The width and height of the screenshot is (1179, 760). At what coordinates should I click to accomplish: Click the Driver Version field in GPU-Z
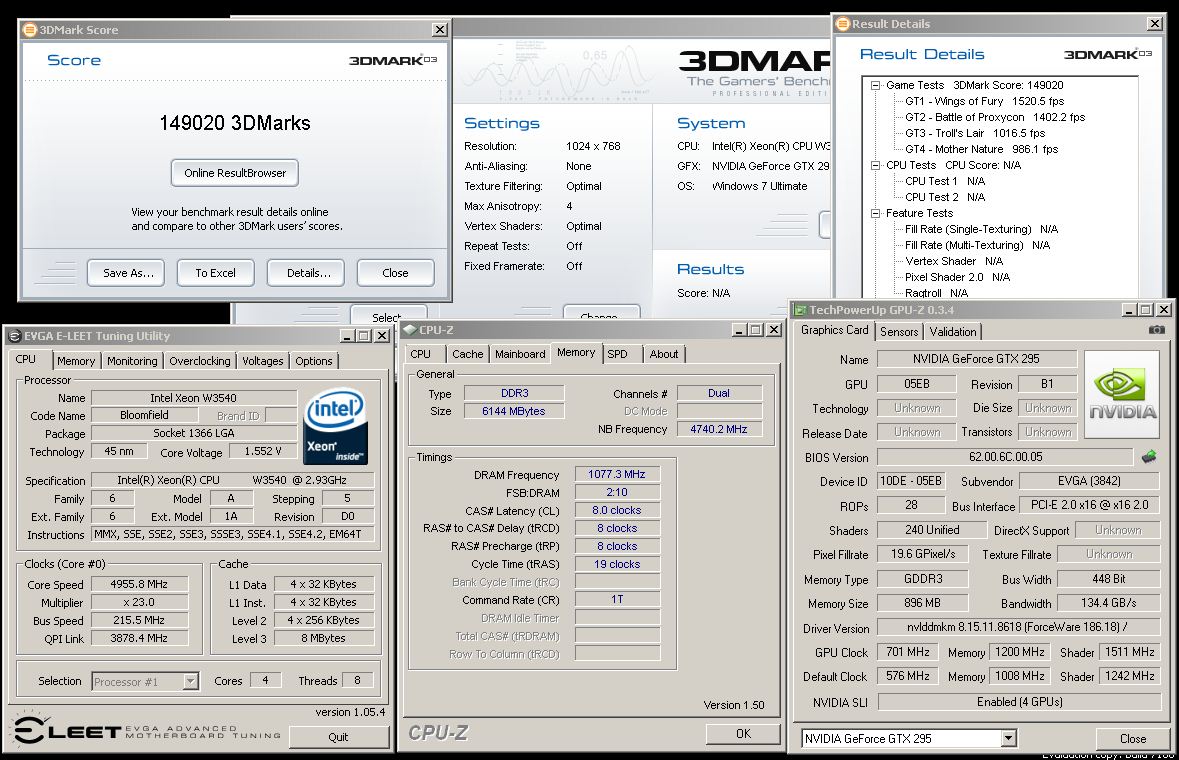pos(1019,627)
